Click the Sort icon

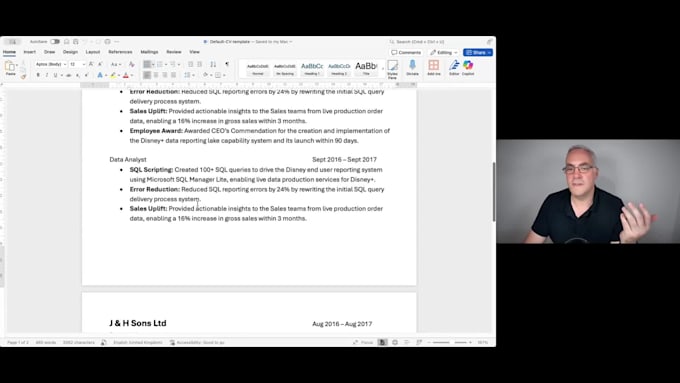coord(213,64)
